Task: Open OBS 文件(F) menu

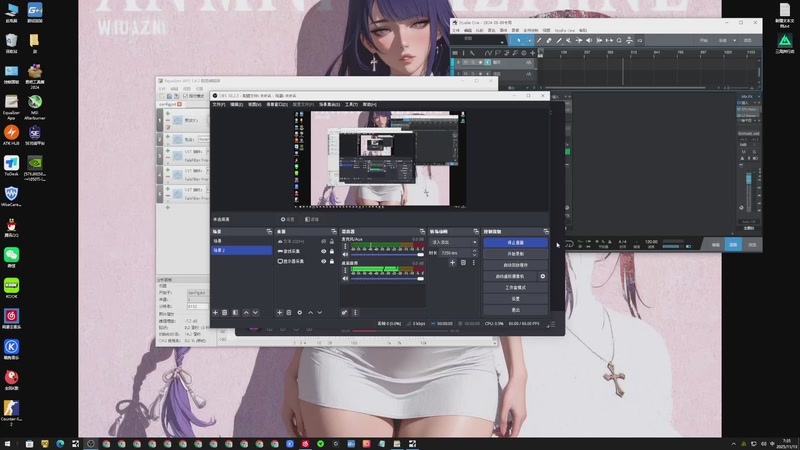Action: click(x=218, y=105)
